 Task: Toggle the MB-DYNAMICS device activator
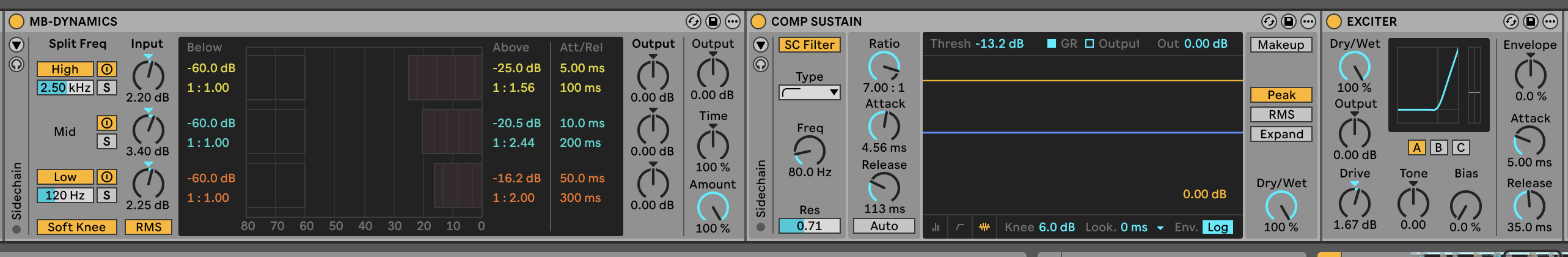(16, 21)
